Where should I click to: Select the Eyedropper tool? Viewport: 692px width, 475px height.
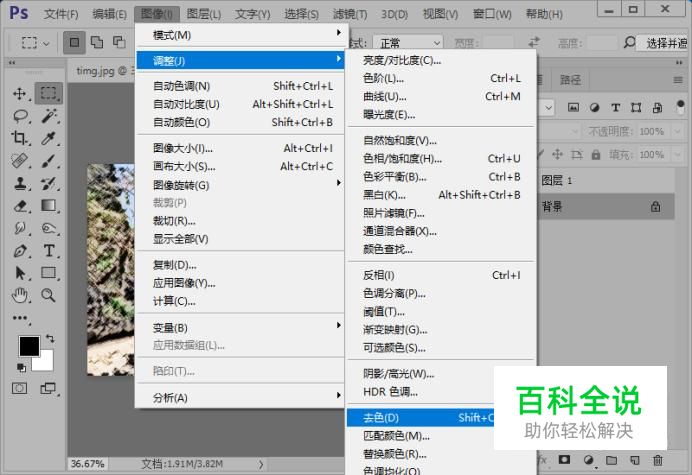49,138
